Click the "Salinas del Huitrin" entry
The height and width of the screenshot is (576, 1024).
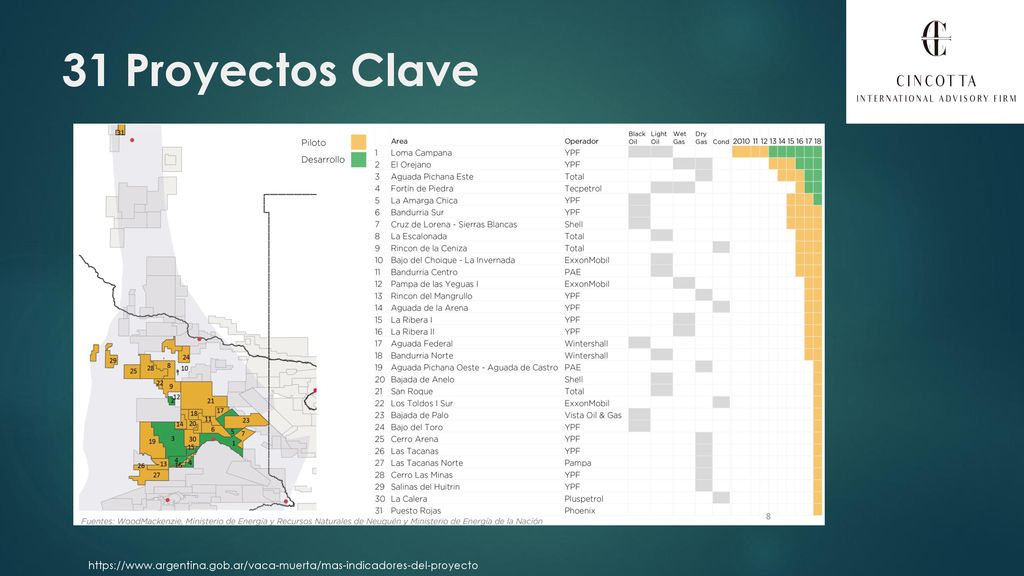pyautogui.click(x=425, y=487)
